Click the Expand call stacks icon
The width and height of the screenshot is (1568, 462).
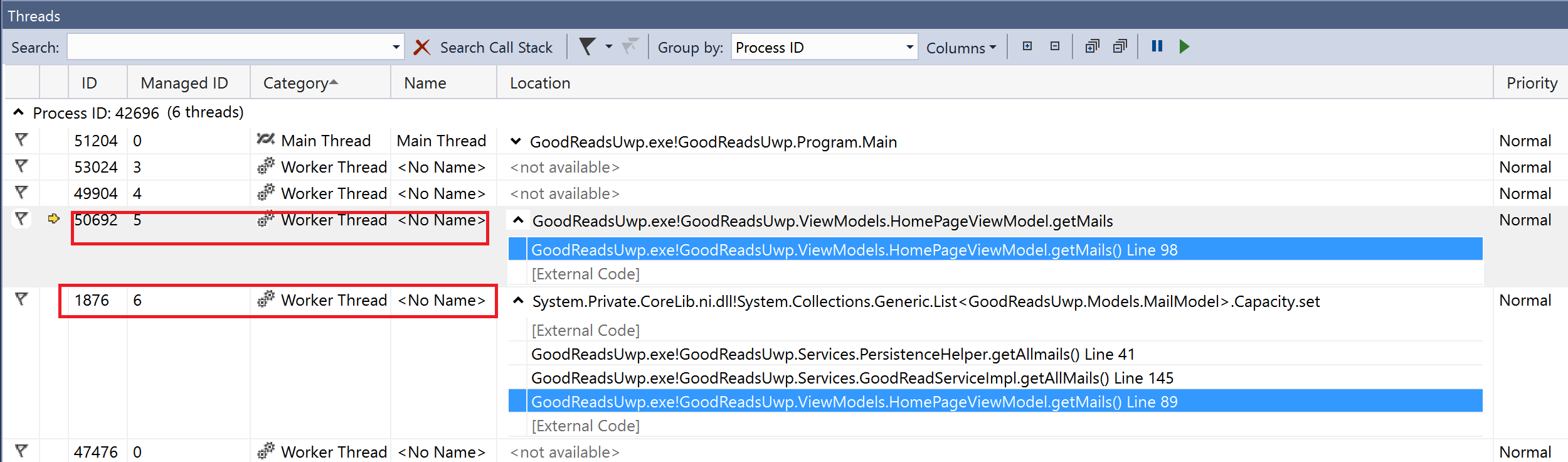click(1092, 46)
